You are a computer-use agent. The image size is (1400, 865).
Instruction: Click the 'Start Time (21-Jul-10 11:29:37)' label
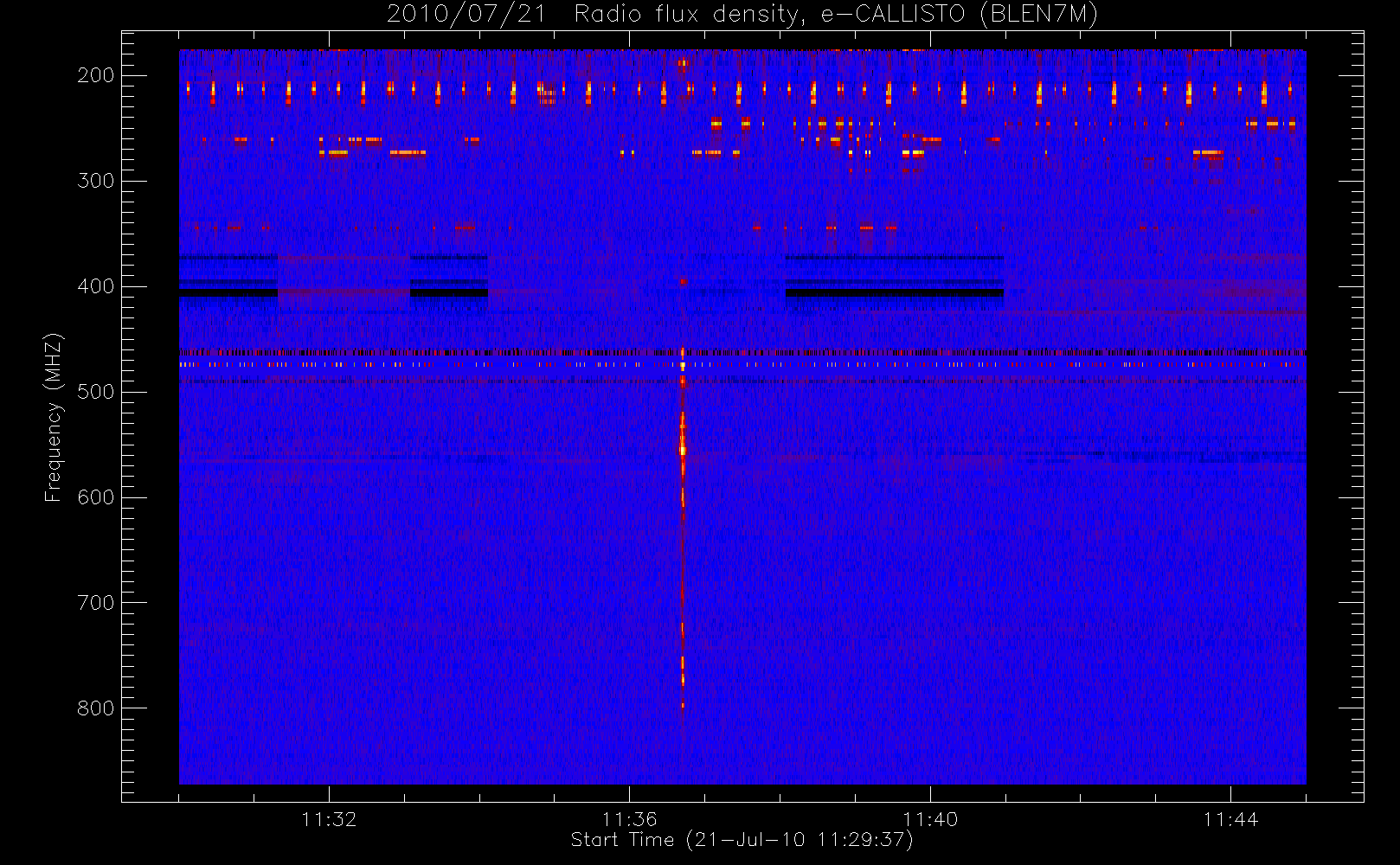tap(742, 840)
